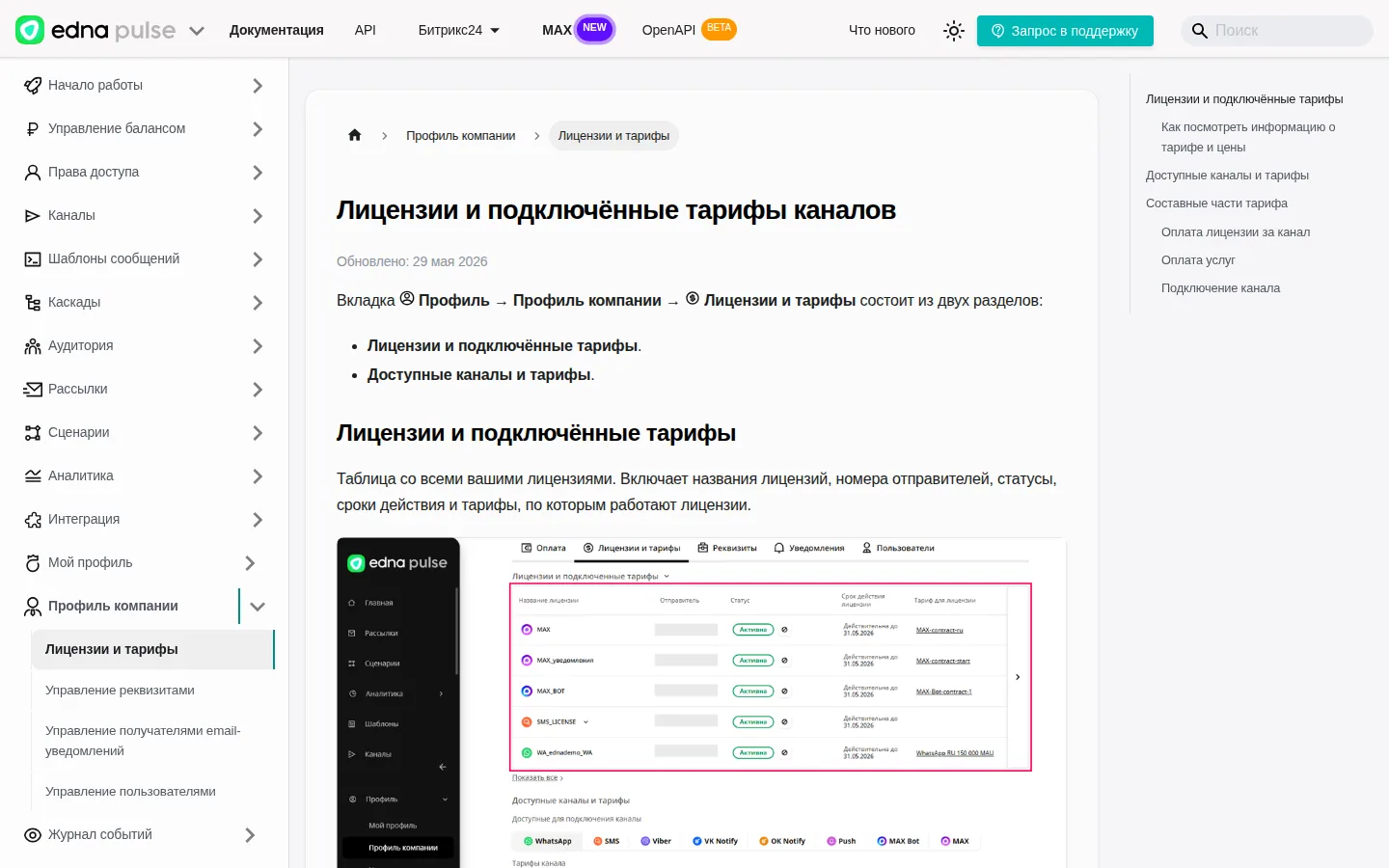Click the Профиль компании breadcrumb link
The height and width of the screenshot is (868, 1389).
461,136
